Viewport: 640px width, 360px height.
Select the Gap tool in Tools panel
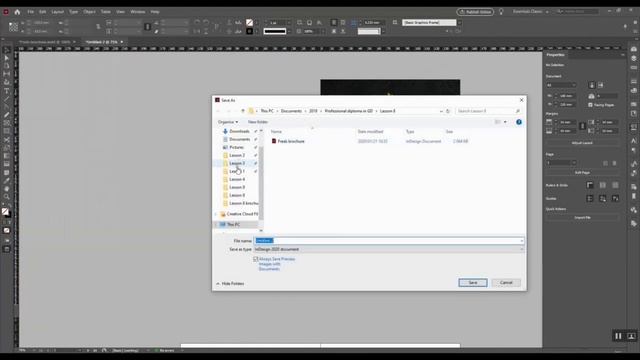point(7,74)
